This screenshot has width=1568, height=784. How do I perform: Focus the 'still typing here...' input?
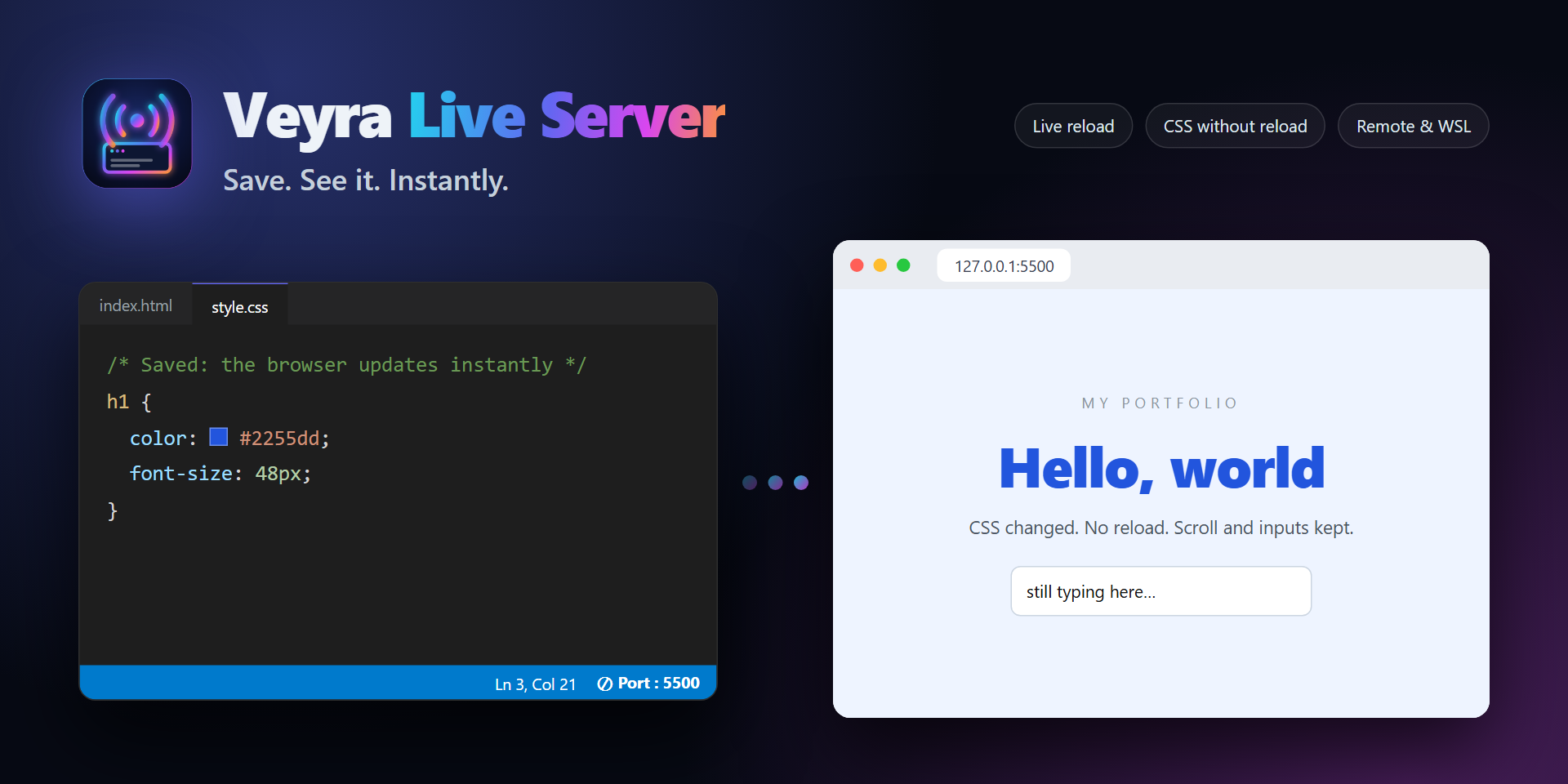(1160, 591)
